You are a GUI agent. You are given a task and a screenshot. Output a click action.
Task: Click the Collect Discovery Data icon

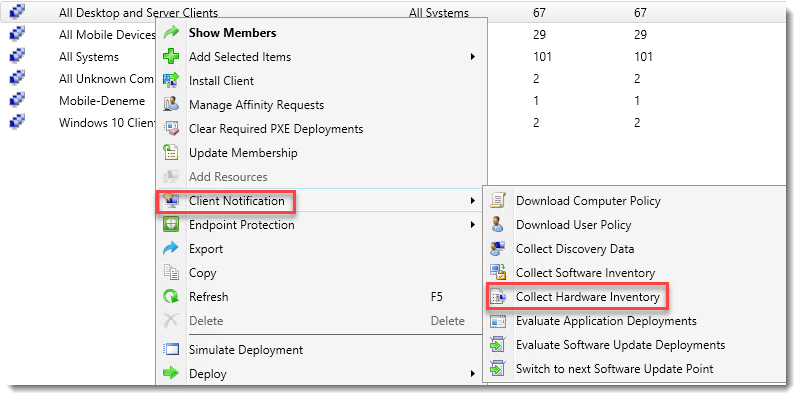pyautogui.click(x=497, y=249)
